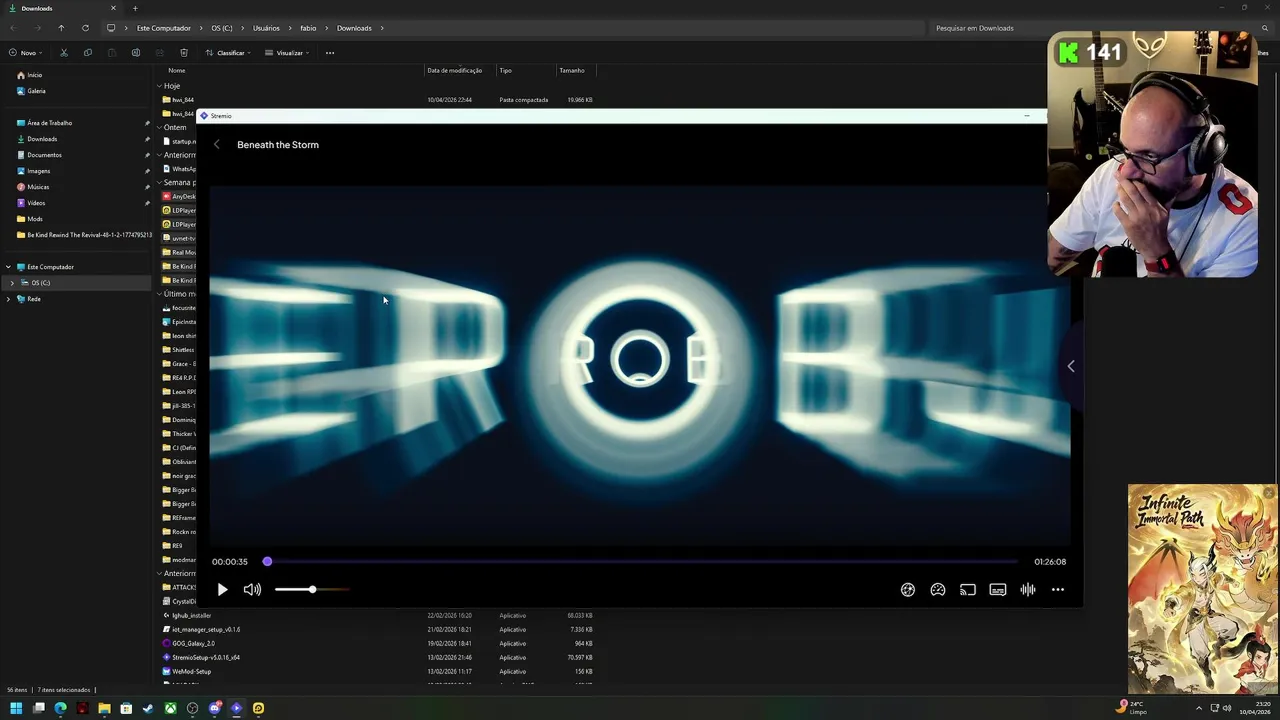Click the Cut icon in Explorer toolbar
Viewport: 1280px width, 720px height.
coord(64,53)
